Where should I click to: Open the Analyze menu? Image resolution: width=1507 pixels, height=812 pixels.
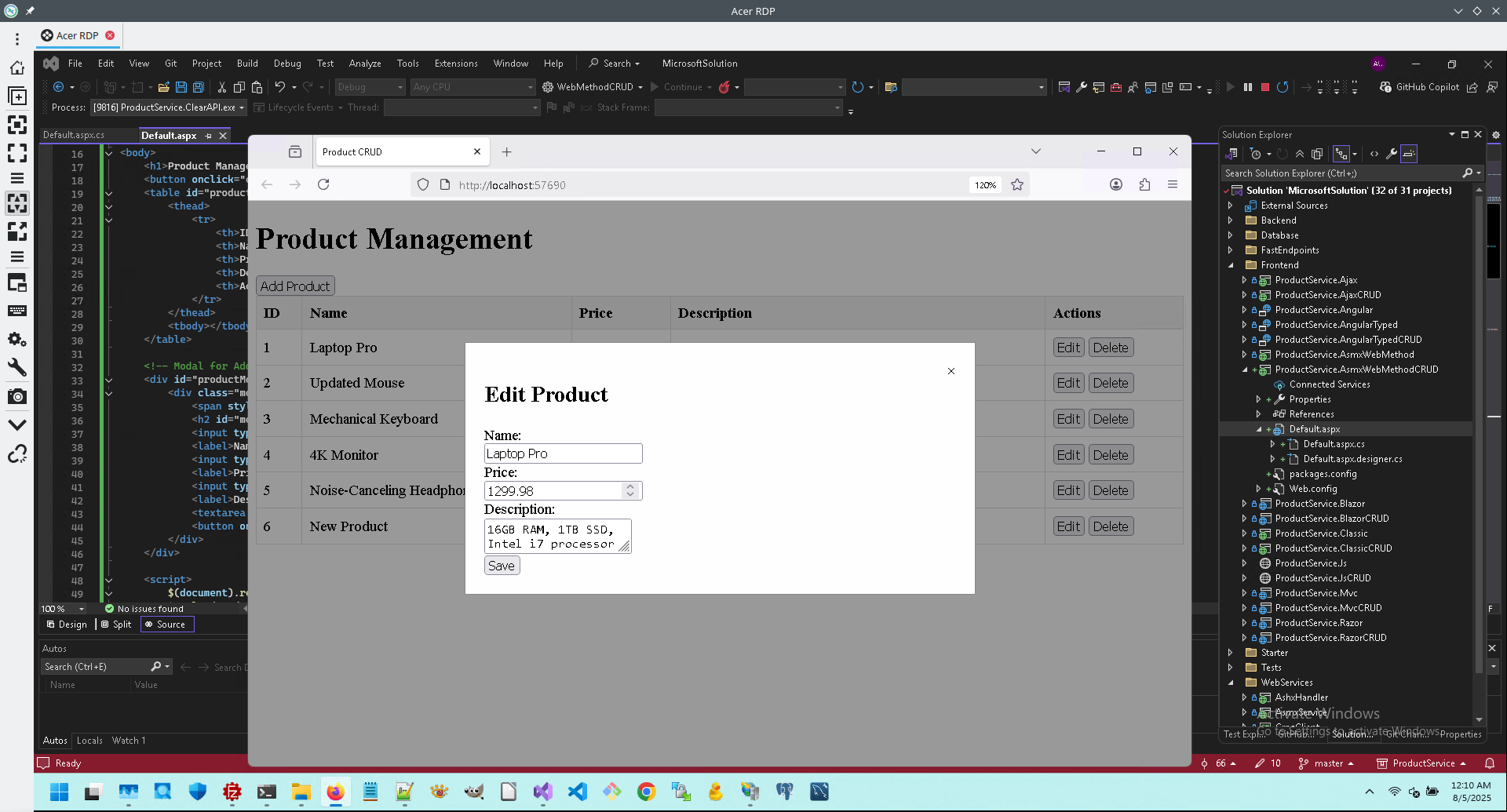[x=365, y=64]
